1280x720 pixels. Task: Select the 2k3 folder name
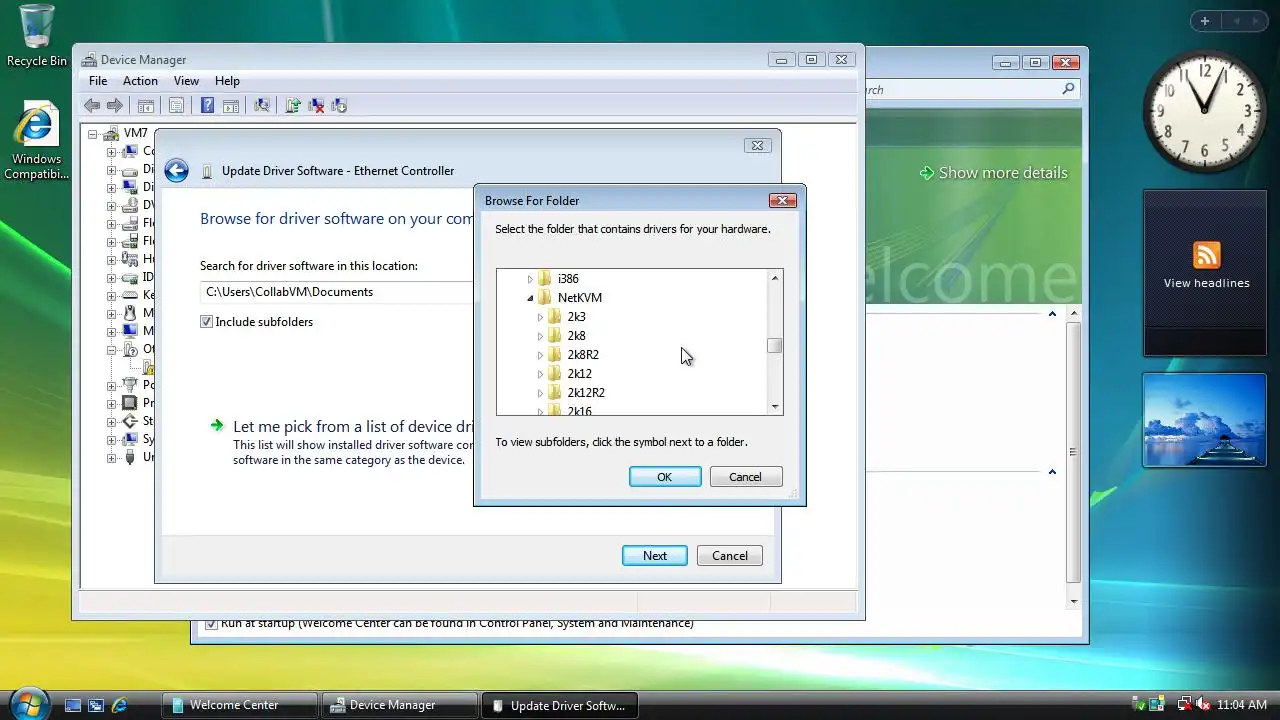[577, 317]
